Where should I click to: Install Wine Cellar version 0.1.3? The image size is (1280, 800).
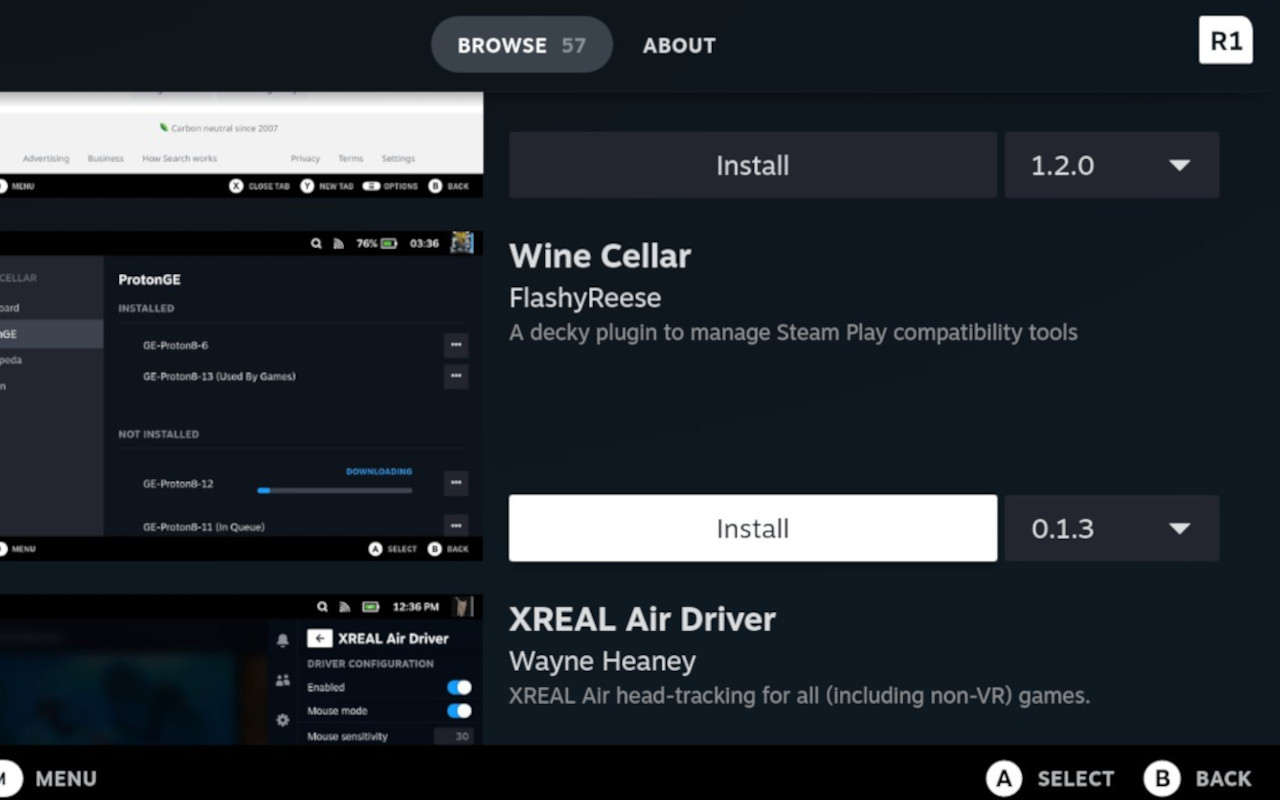753,528
